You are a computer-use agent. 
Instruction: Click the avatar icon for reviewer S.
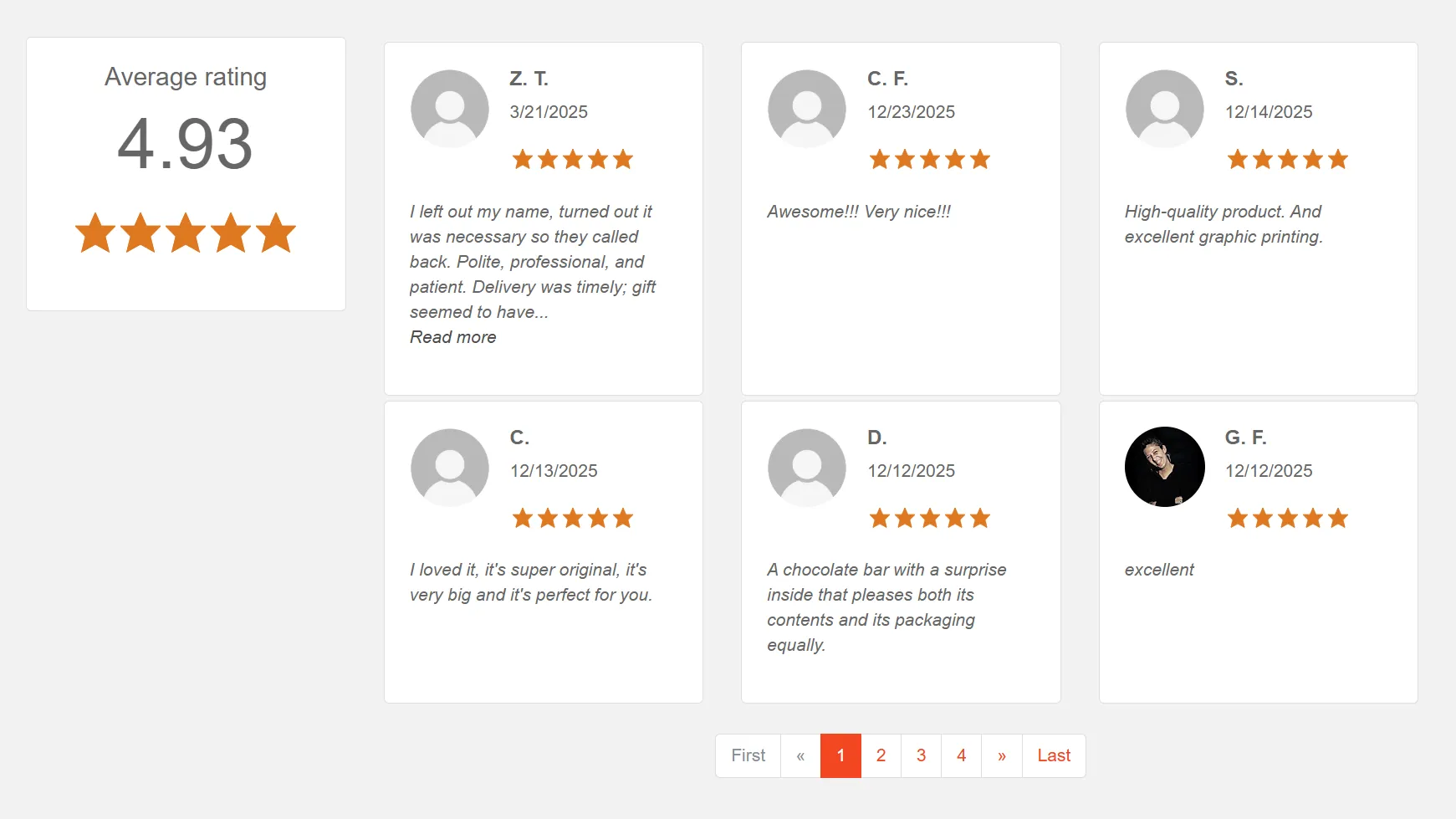click(x=1164, y=108)
